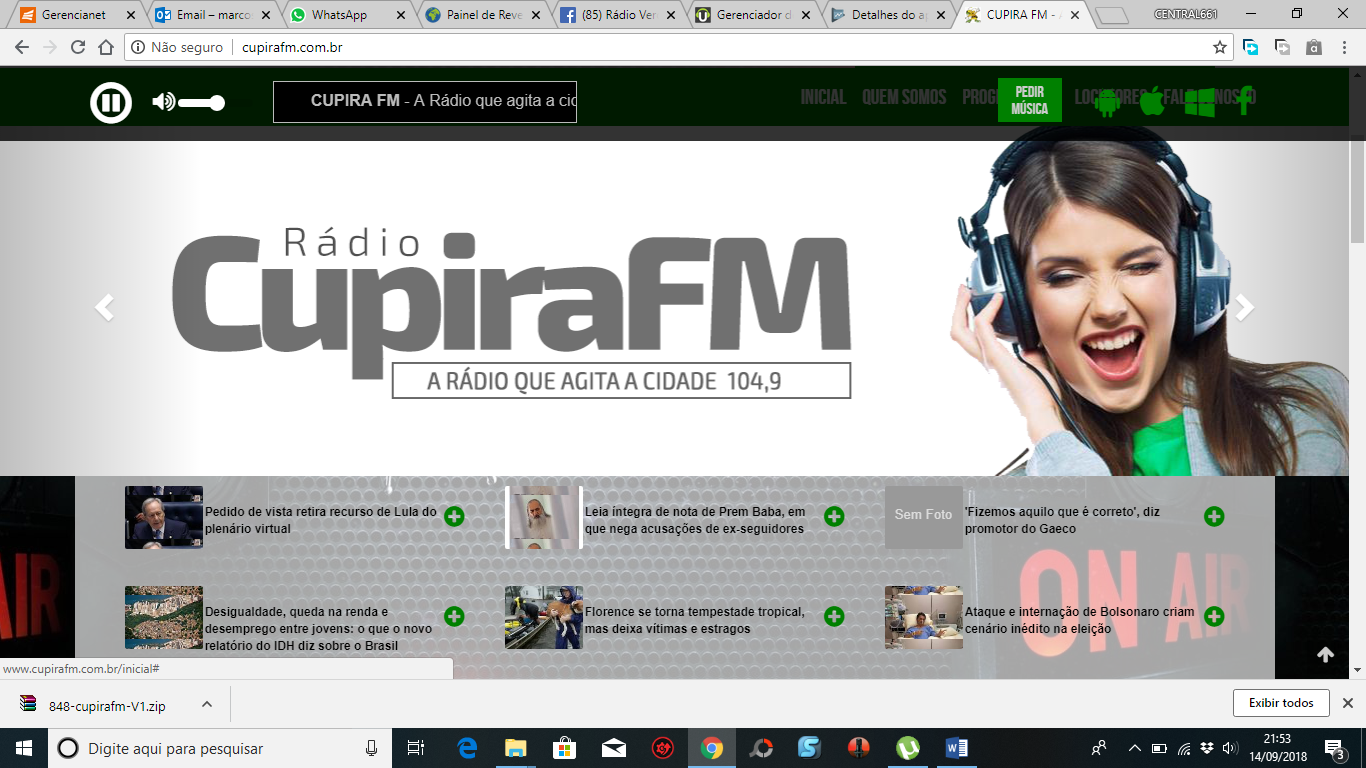
Task: Open the 'Fizemos aquilo que é correto' headline
Action: (1062, 520)
